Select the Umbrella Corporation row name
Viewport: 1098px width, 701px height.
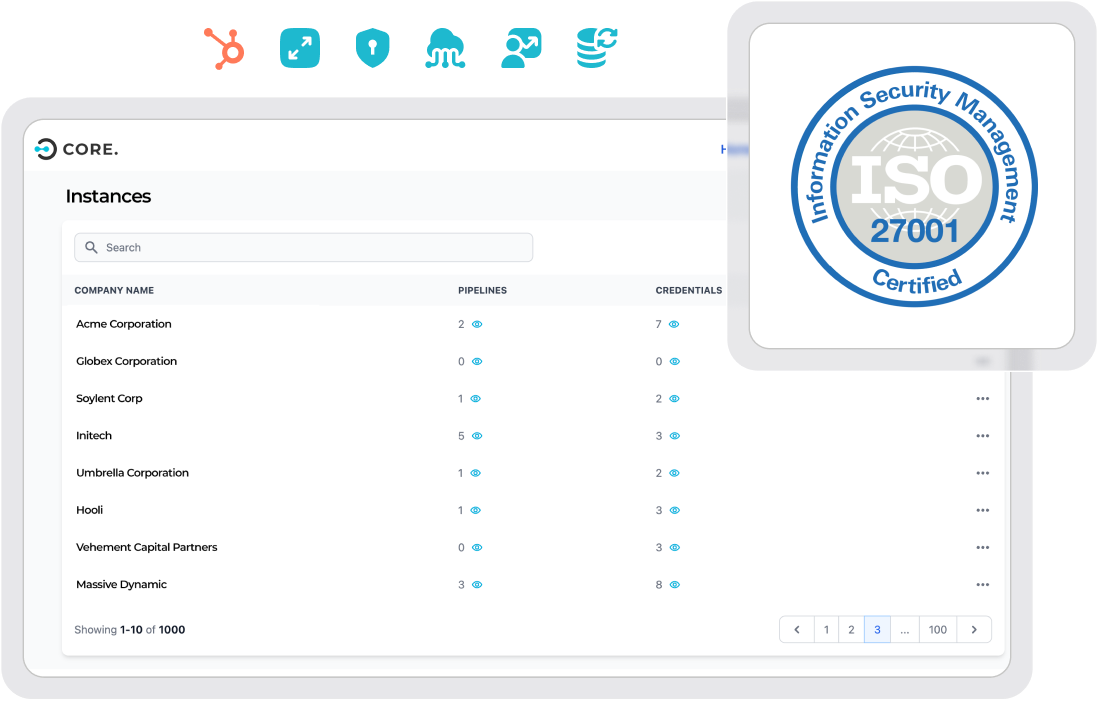click(132, 472)
